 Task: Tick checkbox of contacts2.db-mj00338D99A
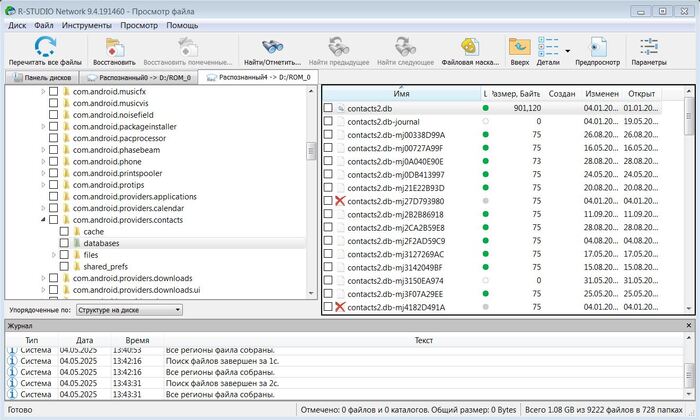tap(328, 134)
